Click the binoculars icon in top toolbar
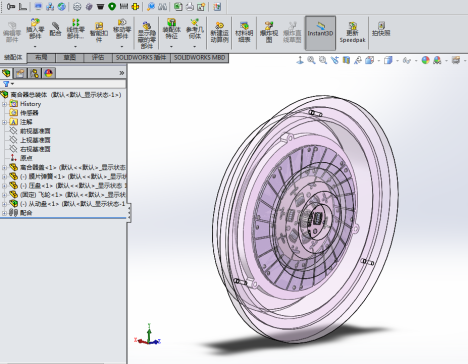The height and width of the screenshot is (364, 468). [162, 7]
